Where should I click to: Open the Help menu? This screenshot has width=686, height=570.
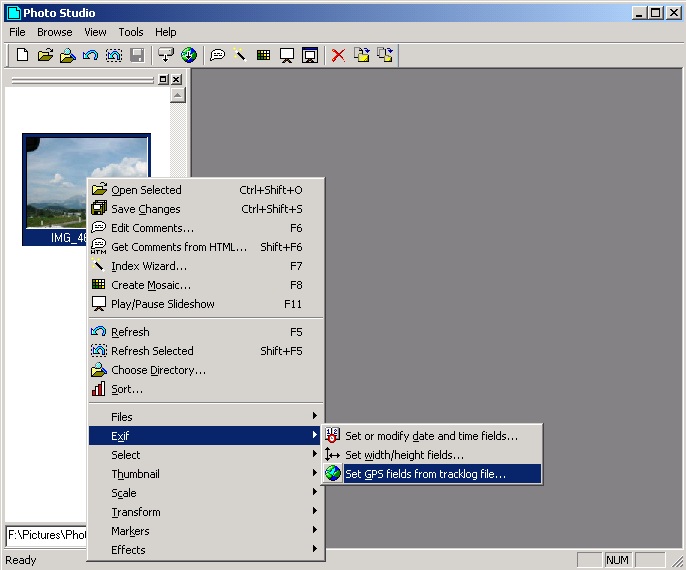pyautogui.click(x=166, y=32)
